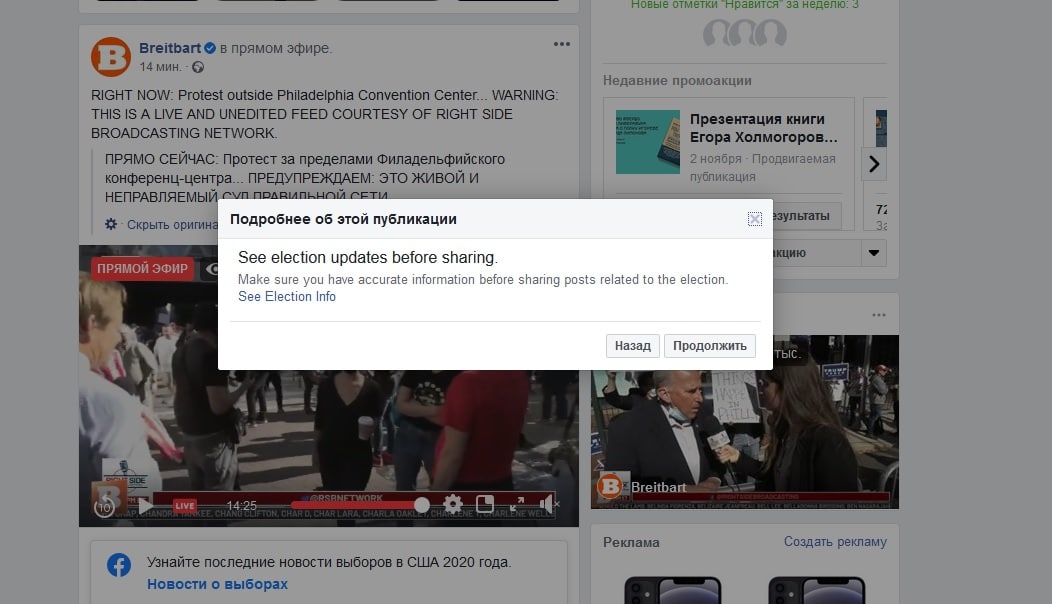The image size is (1052, 604).
Task: Click the Реклама section label
Action: coord(631,542)
